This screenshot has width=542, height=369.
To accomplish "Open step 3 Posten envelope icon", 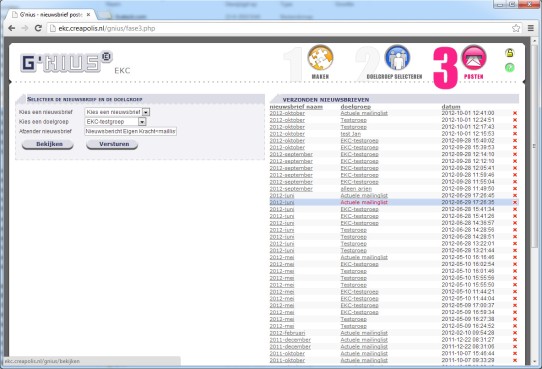I will pyautogui.click(x=474, y=58).
